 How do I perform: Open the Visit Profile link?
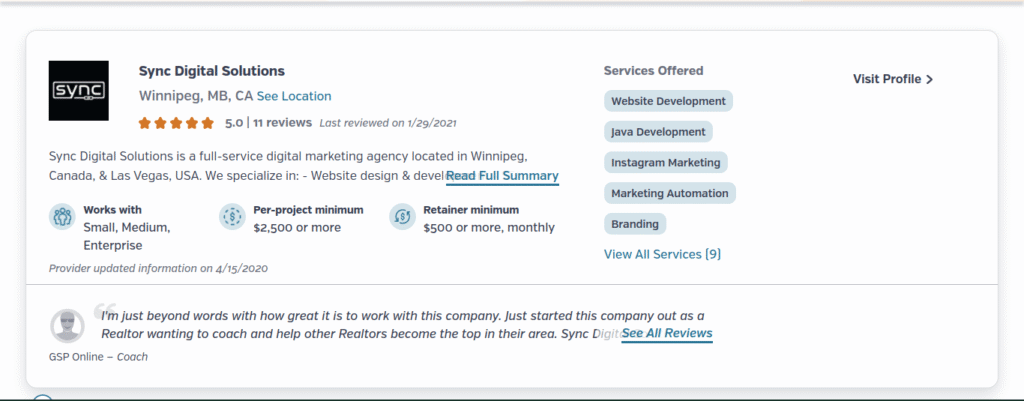tap(887, 79)
